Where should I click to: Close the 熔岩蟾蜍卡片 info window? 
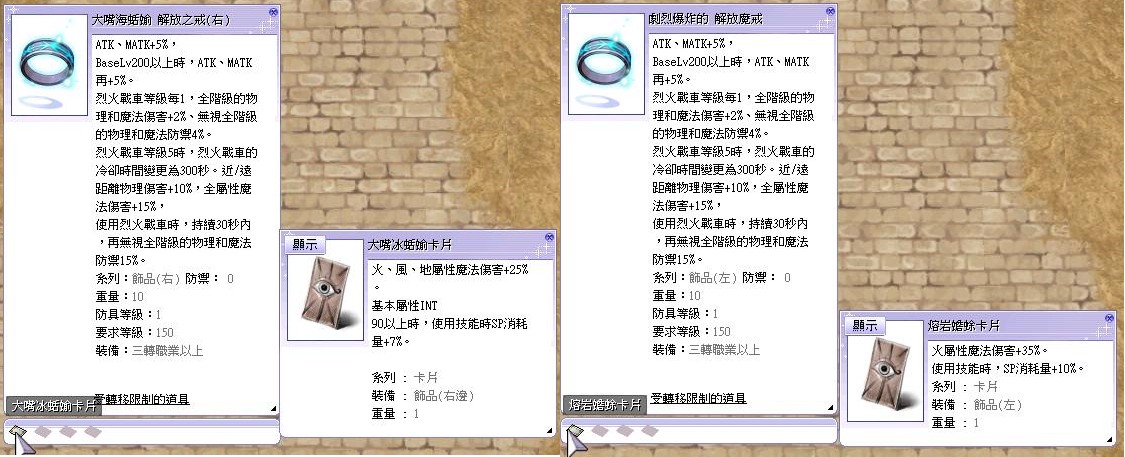pyautogui.click(x=1109, y=317)
